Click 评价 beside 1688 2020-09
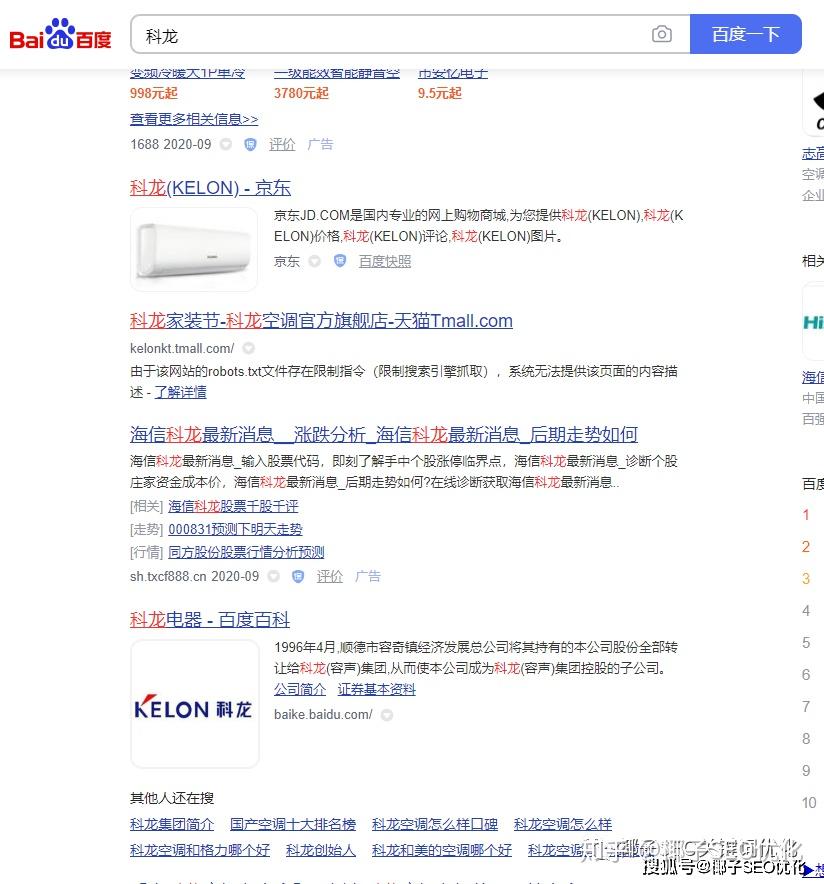This screenshot has height=884, width=824. coord(282,145)
